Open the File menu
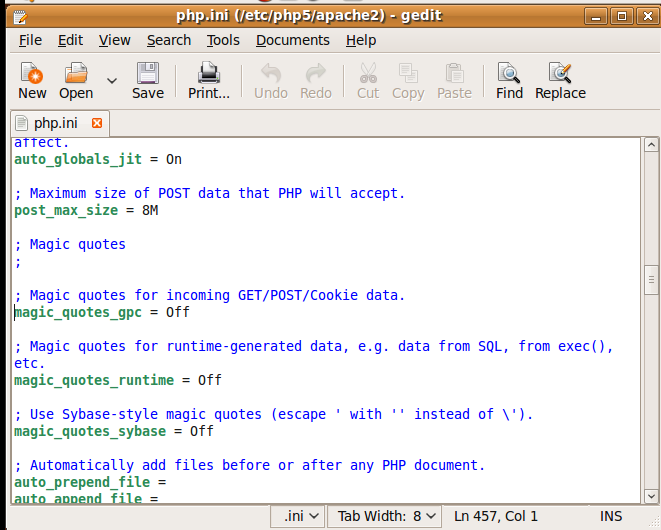This screenshot has height=530, width=661. point(30,40)
